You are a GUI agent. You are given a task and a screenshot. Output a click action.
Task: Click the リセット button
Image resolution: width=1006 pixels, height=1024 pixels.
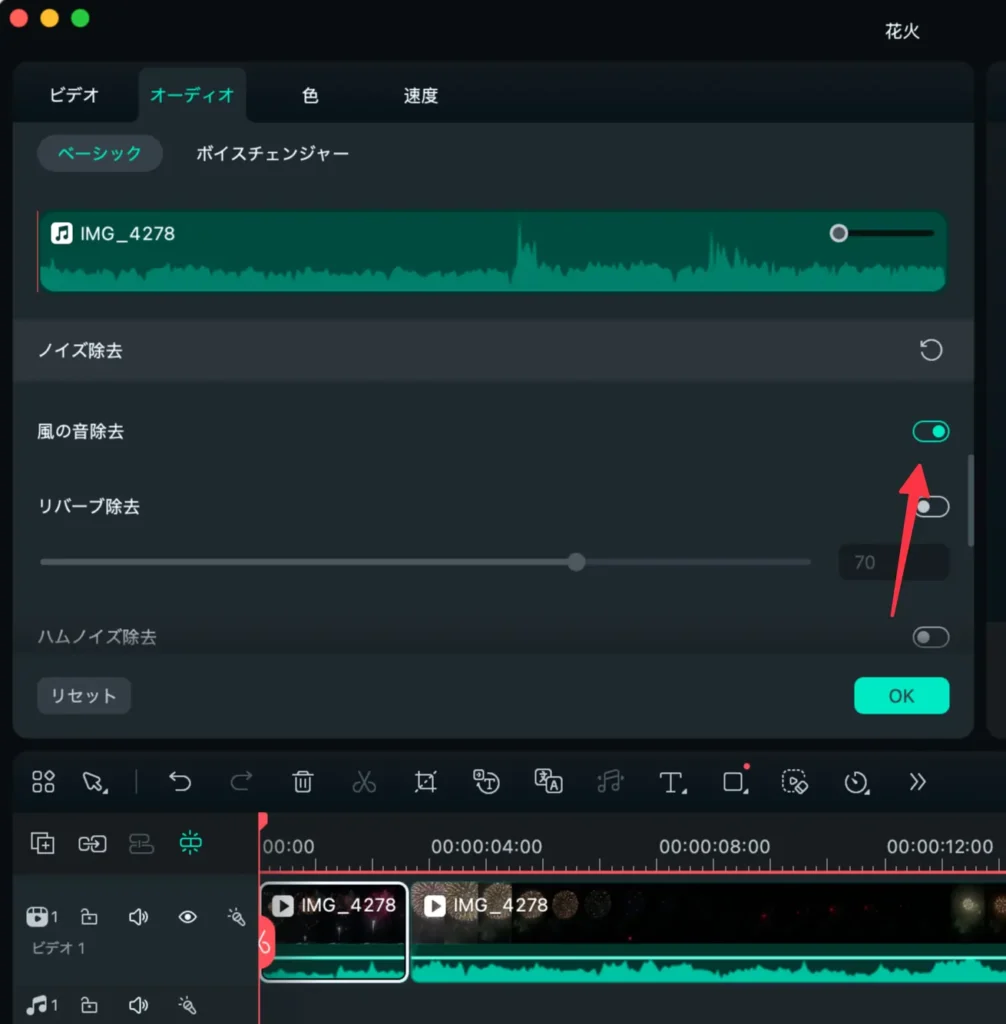[84, 696]
